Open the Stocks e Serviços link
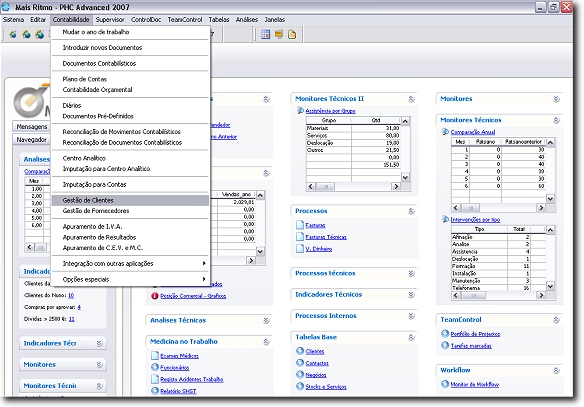Viewport: 584px width, 407px height. pos(326,387)
